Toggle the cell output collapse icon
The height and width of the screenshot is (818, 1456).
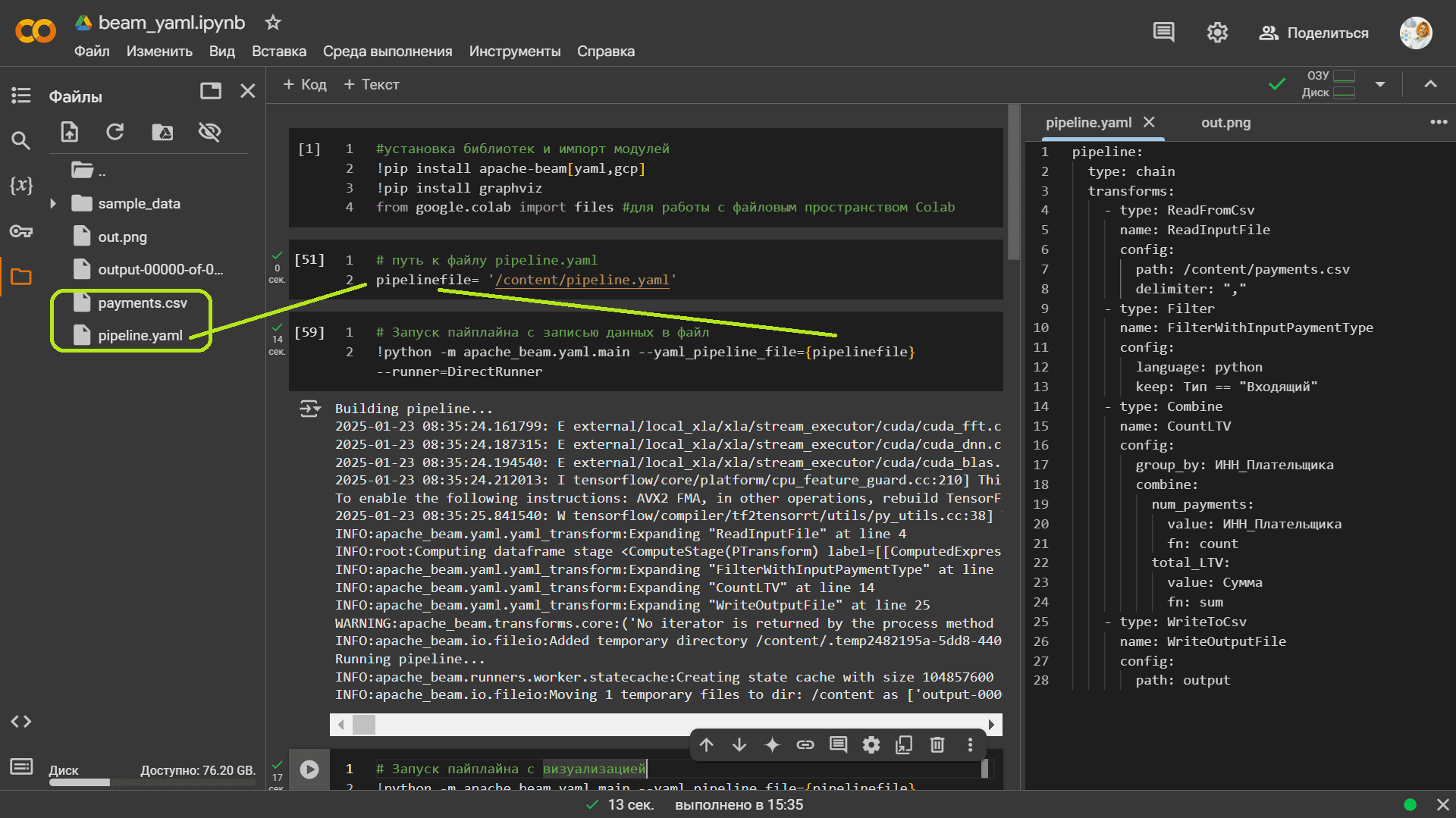309,409
